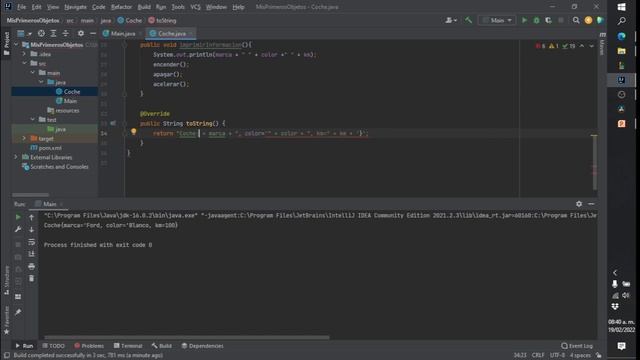Viewport: 640px width, 360px height.
Task: Pin the Run tab with the pin icon
Action: pyautogui.click(x=18, y=312)
